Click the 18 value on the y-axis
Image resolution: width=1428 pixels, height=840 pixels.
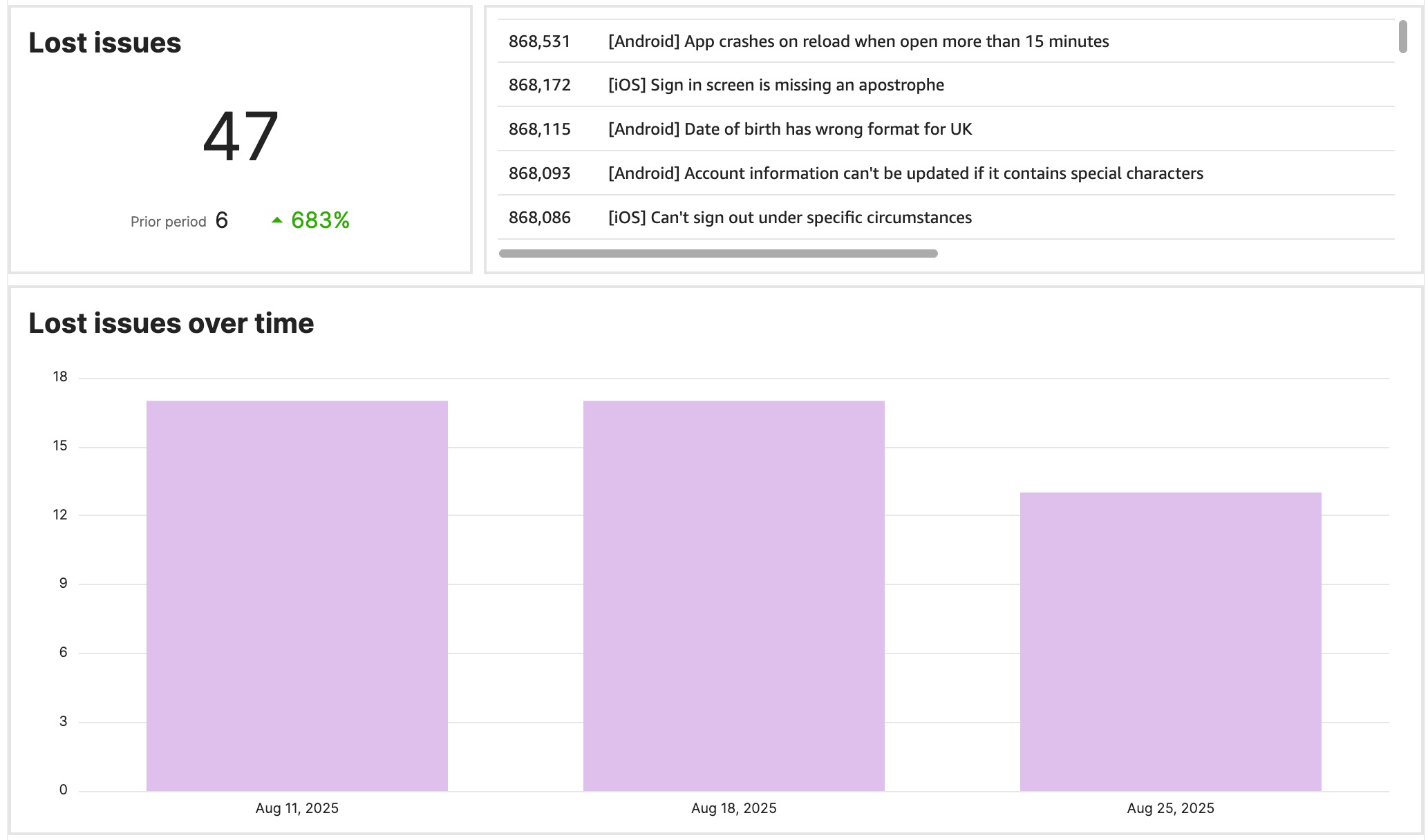(62, 376)
